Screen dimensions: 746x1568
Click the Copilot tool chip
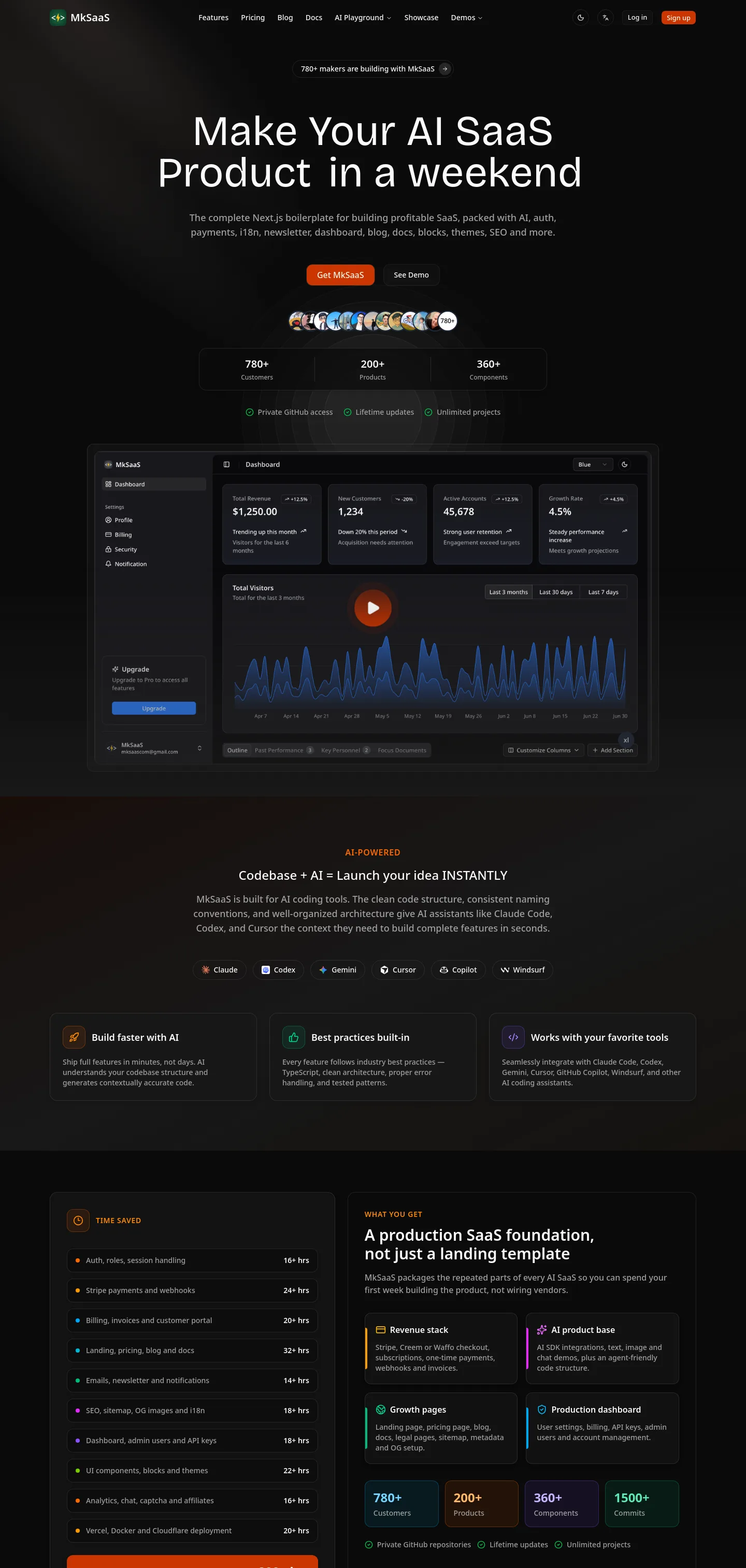[458, 970]
